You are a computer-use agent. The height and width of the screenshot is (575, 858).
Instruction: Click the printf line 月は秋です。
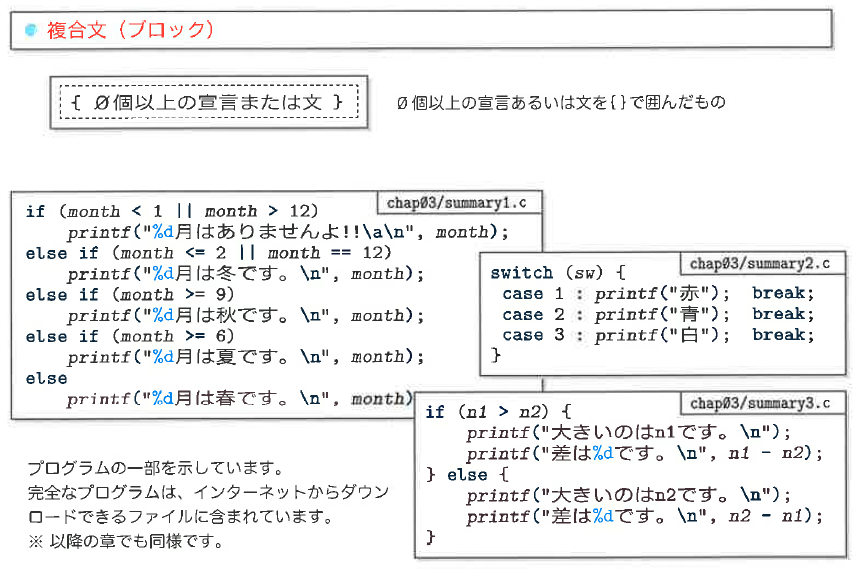point(246,315)
